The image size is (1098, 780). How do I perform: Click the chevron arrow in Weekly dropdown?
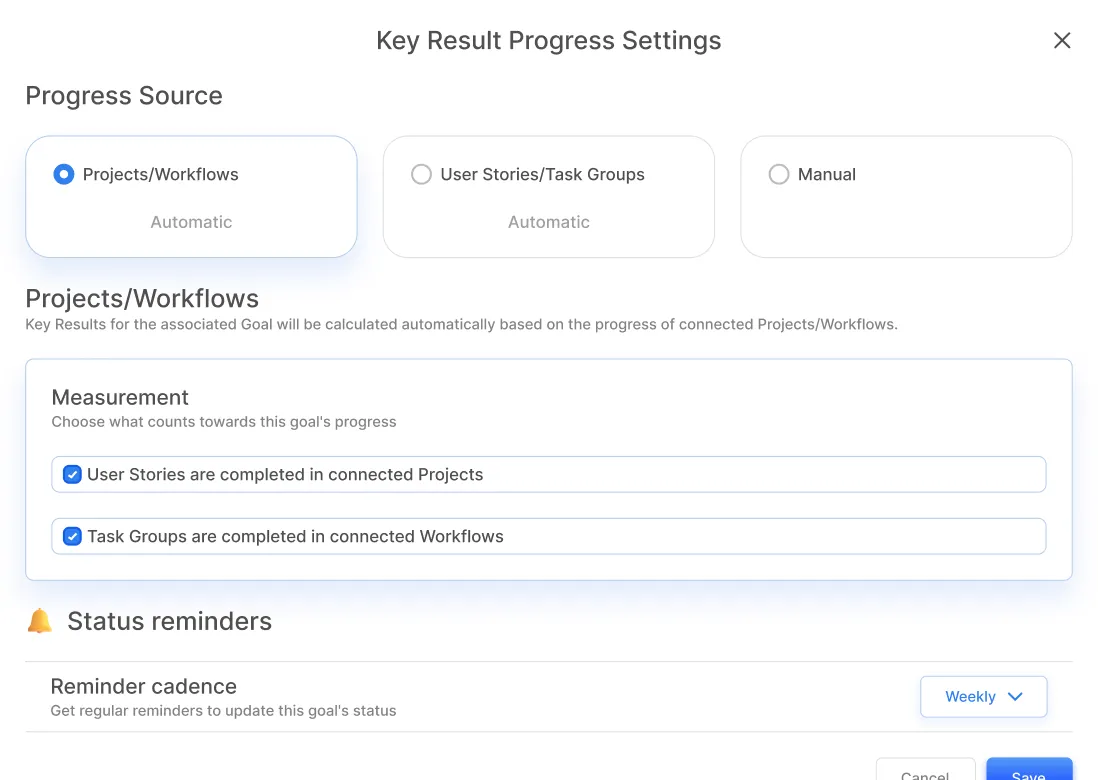tap(1015, 697)
